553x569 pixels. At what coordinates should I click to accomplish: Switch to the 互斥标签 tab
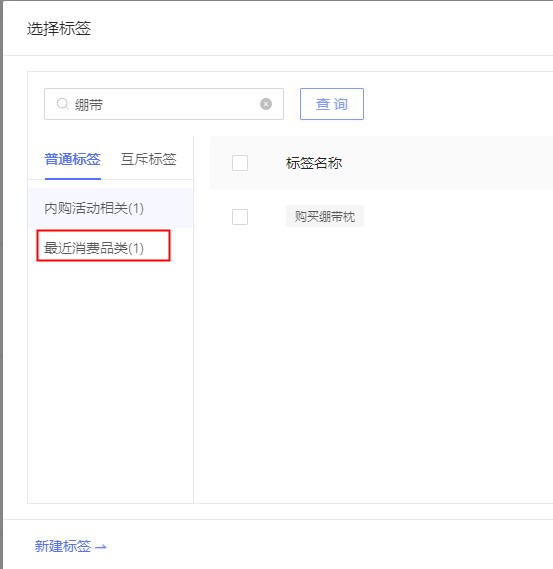(x=148, y=159)
